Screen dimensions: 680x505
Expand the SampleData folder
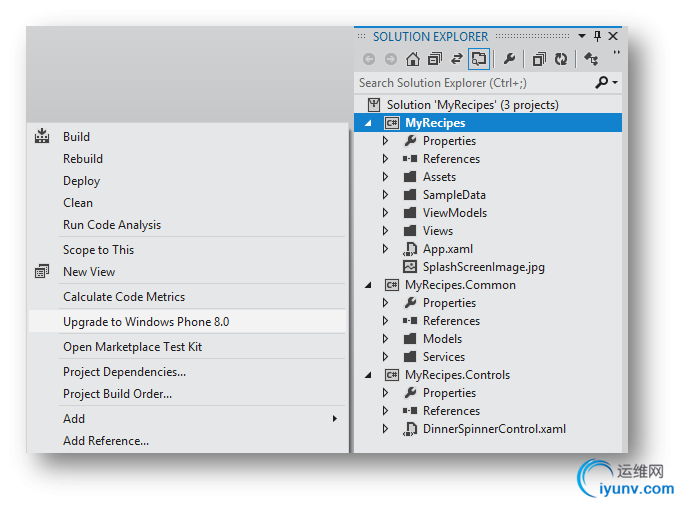[385, 195]
